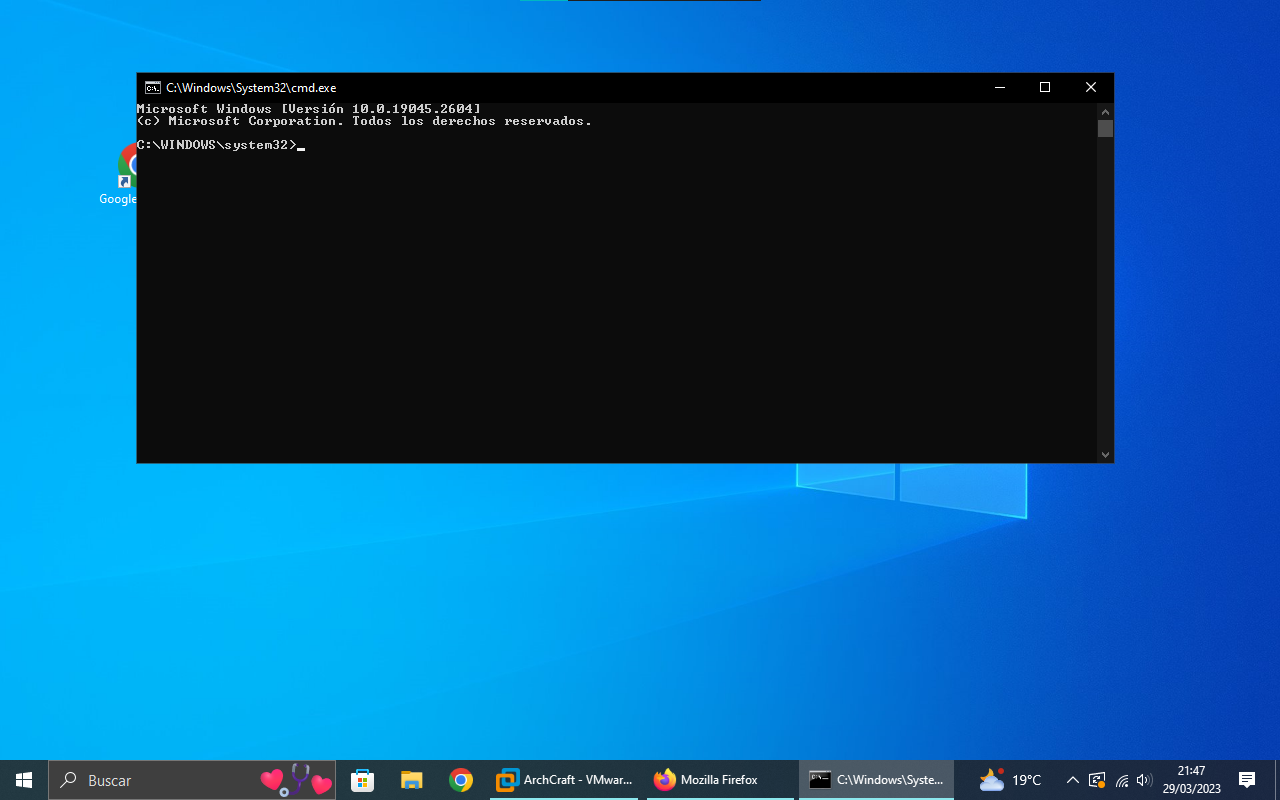Viewport: 1280px width, 800px height.
Task: Minimize the cmd.exe window
Action: (x=999, y=88)
